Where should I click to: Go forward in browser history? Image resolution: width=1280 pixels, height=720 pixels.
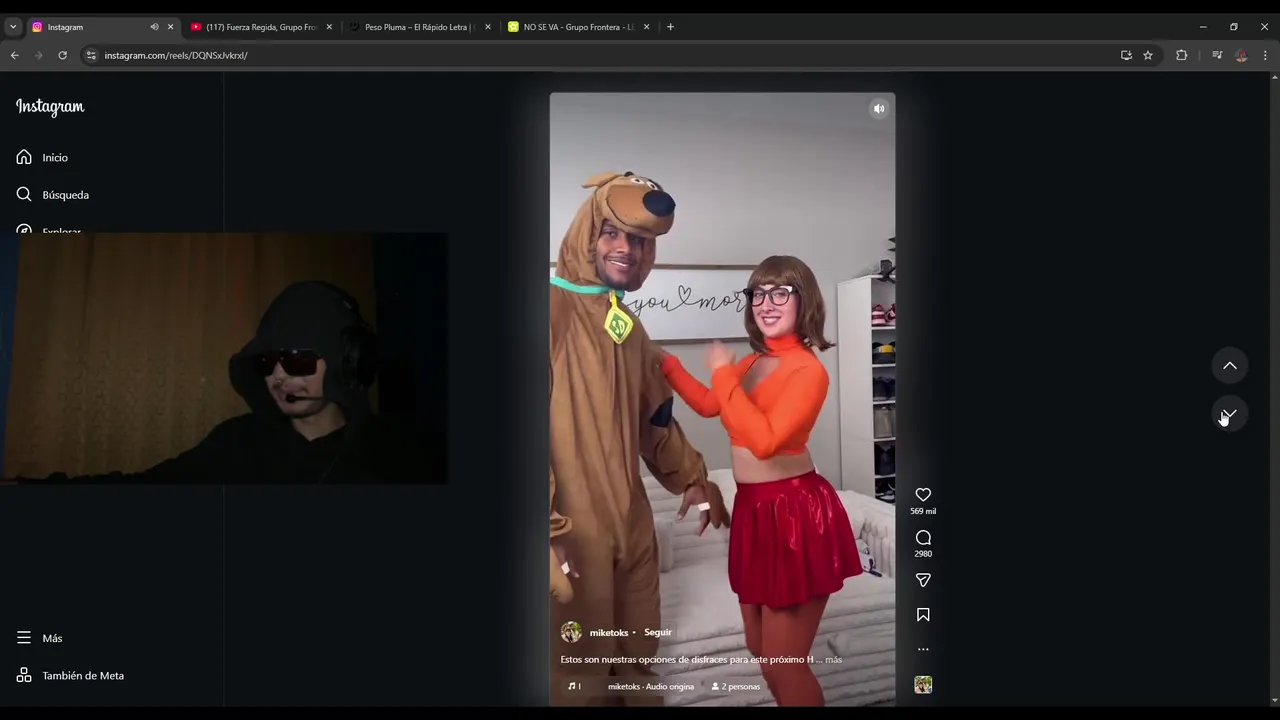pyautogui.click(x=38, y=55)
